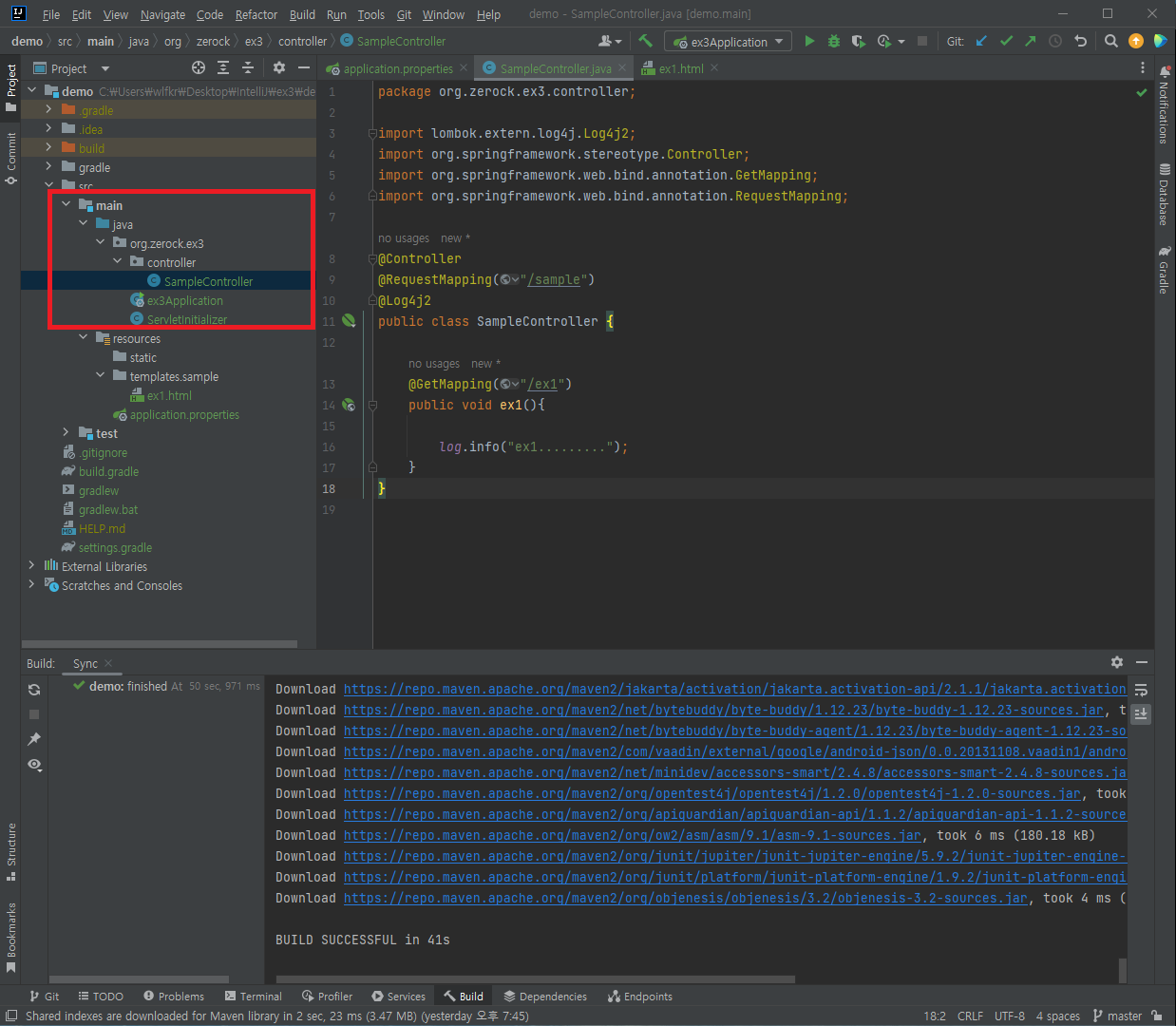Change UTF-8 file encoding in status bar

[1009, 1016]
